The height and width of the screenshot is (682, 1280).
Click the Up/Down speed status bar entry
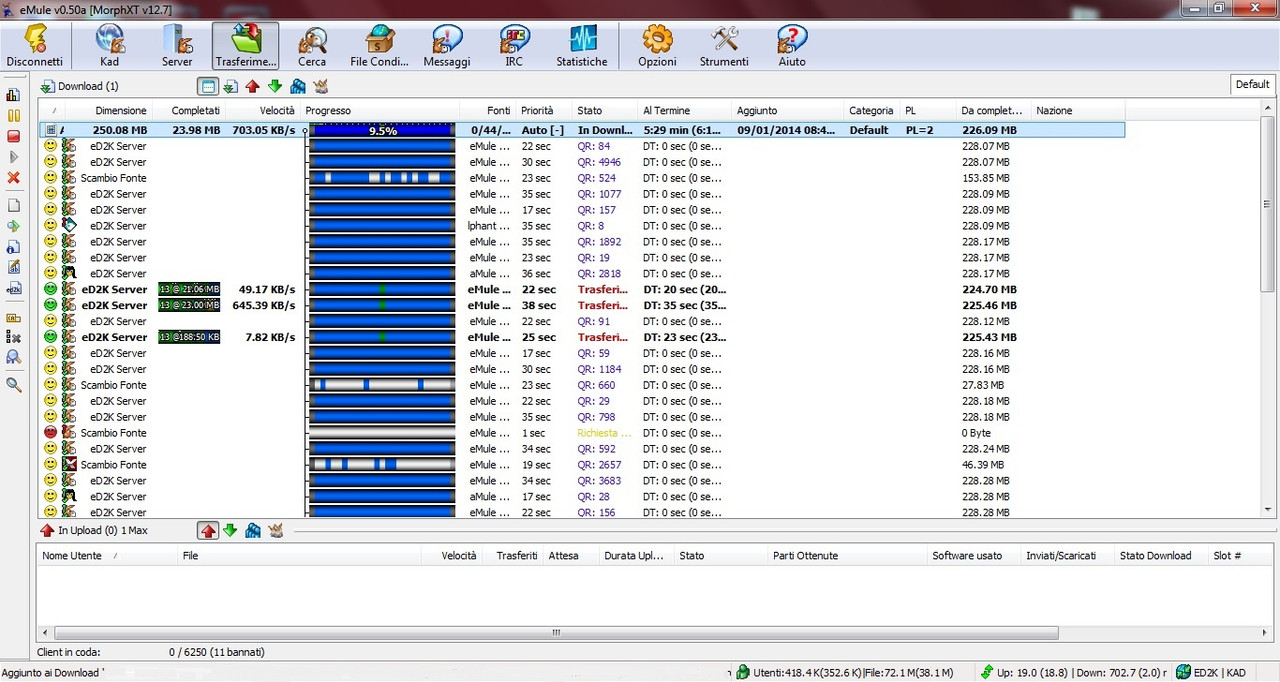(1075, 673)
